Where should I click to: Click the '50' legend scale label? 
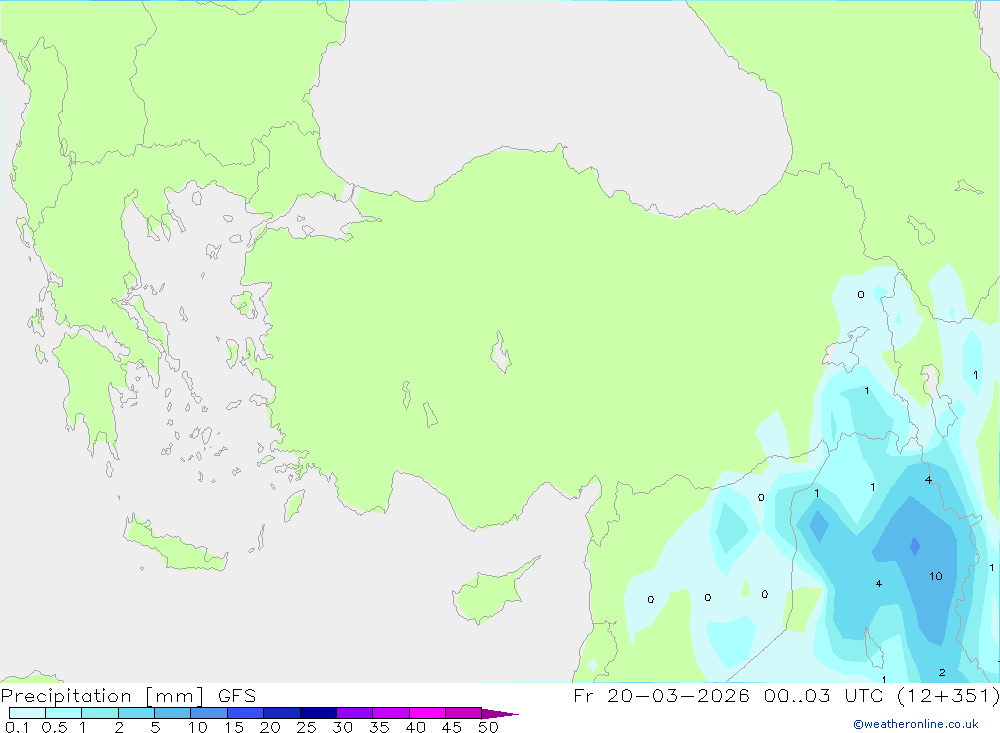488,727
